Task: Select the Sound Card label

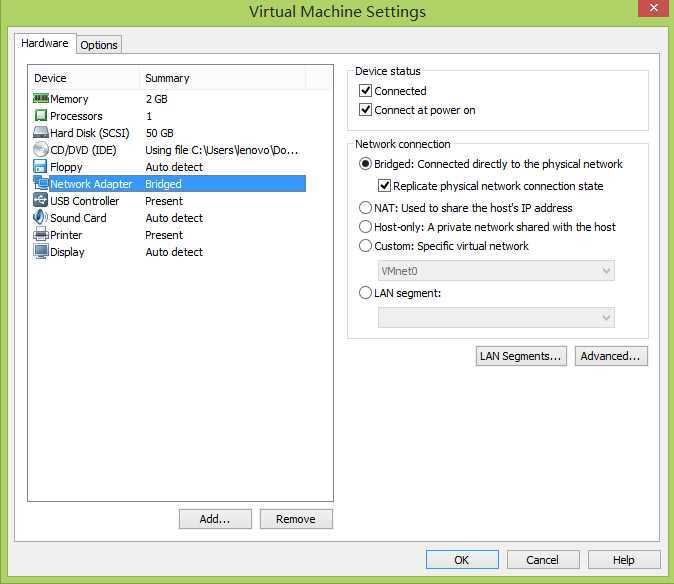Action: [x=78, y=218]
